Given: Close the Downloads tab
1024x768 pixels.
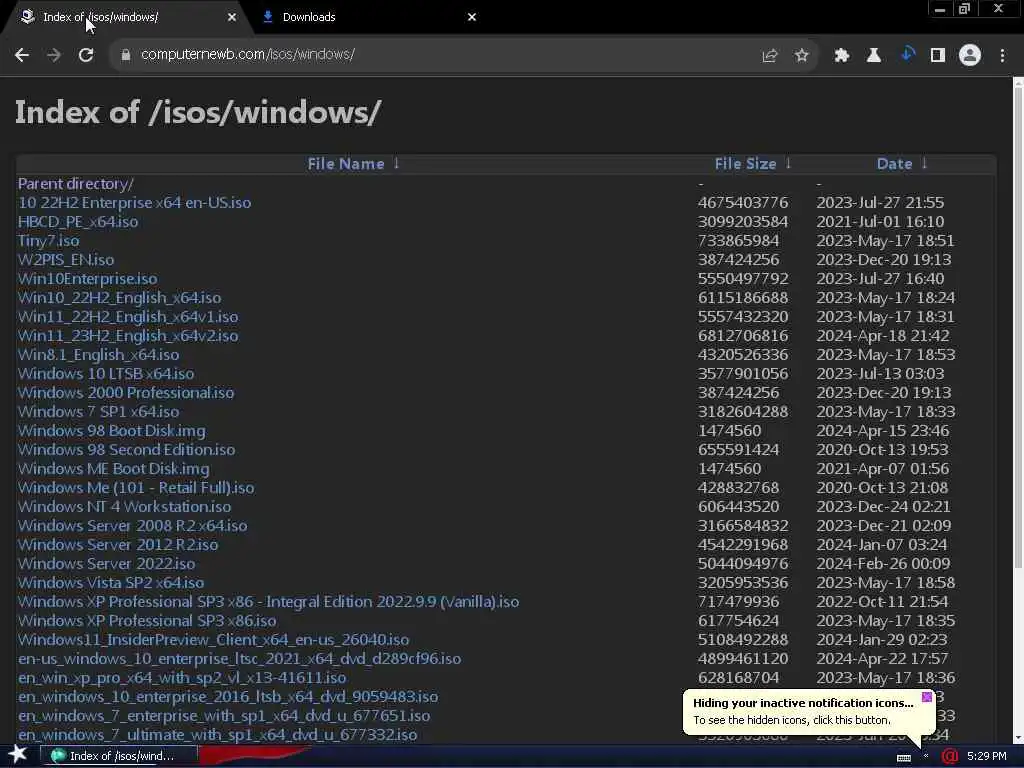Looking at the screenshot, I should (472, 17).
